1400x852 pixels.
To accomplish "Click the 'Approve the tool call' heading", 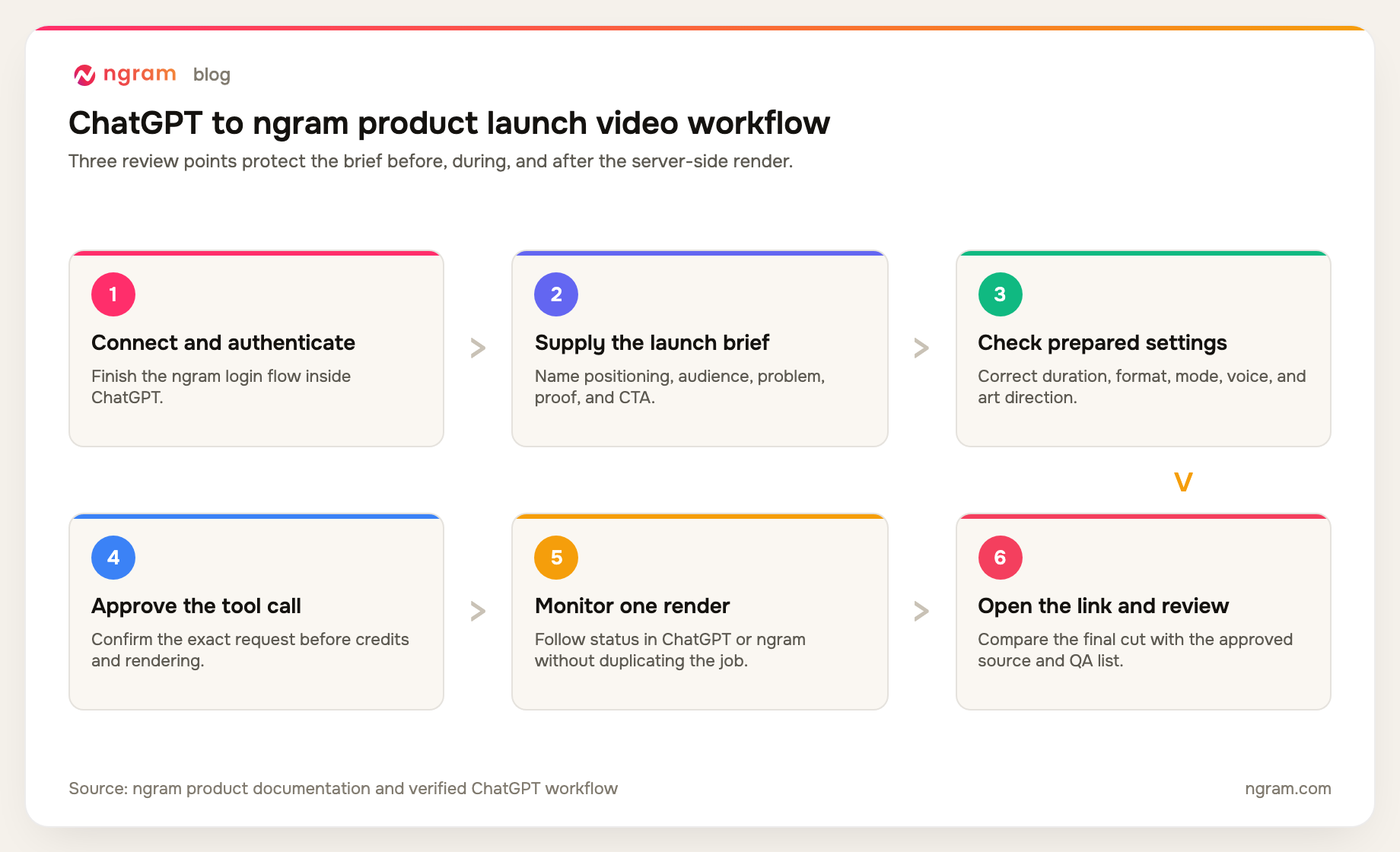I will 196,606.
